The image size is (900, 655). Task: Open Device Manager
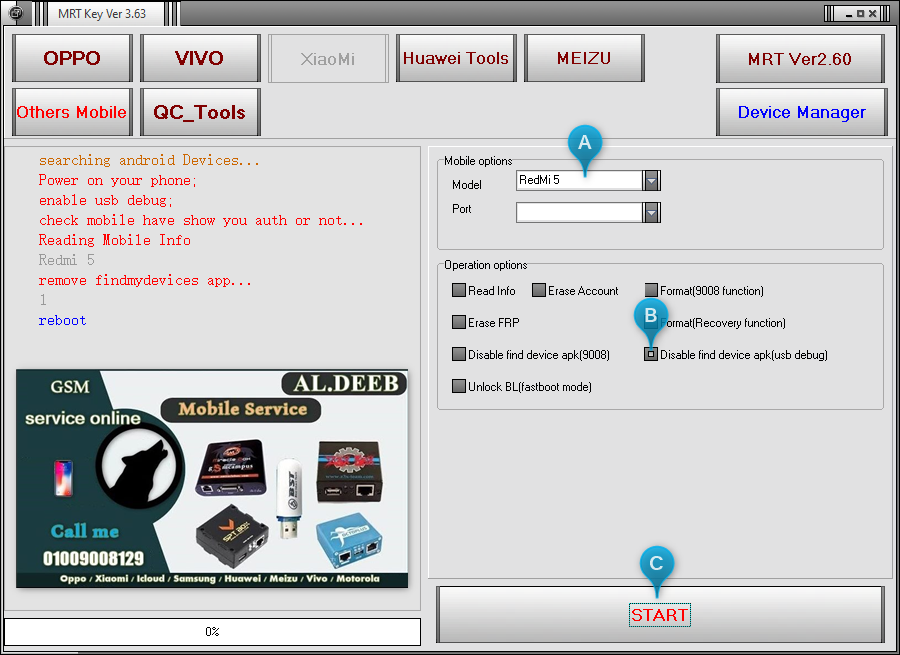[x=802, y=112]
